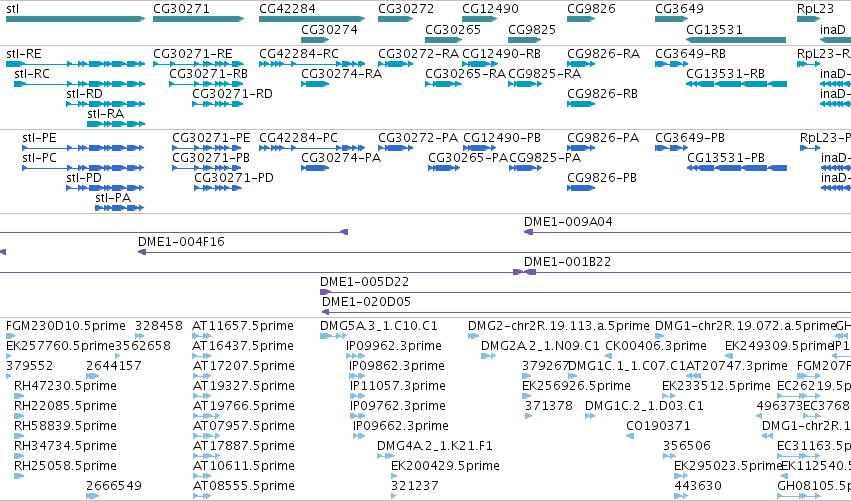
Task: Select the CG12490-RB transcript
Action: click(480, 64)
